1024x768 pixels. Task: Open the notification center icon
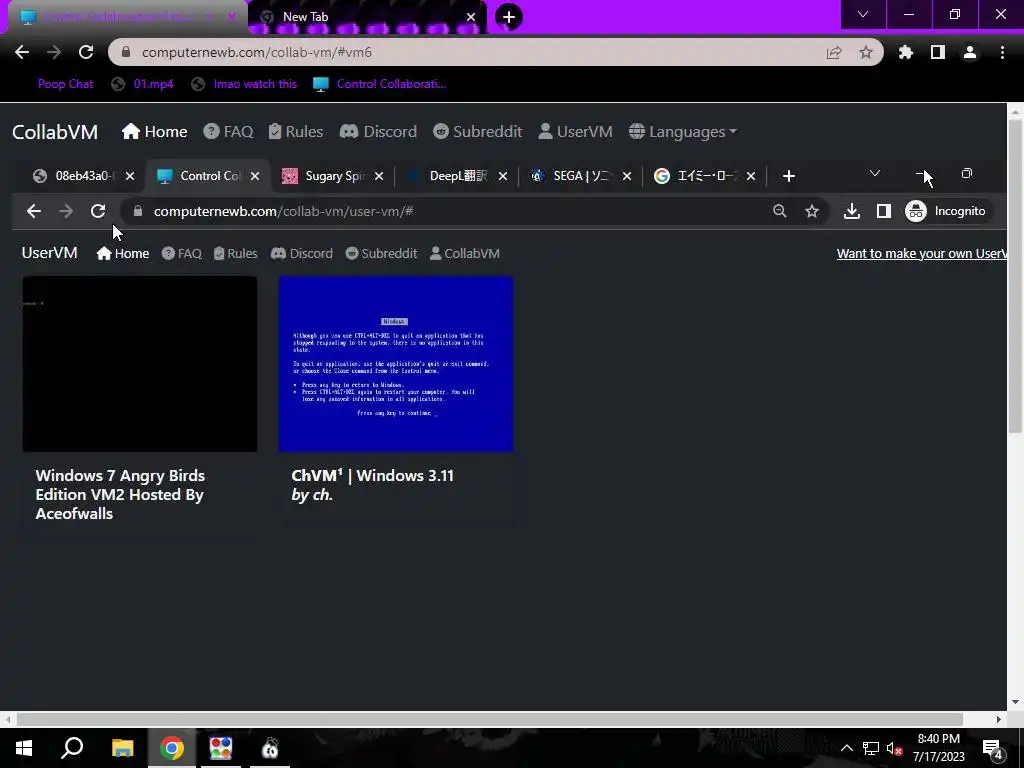[993, 749]
